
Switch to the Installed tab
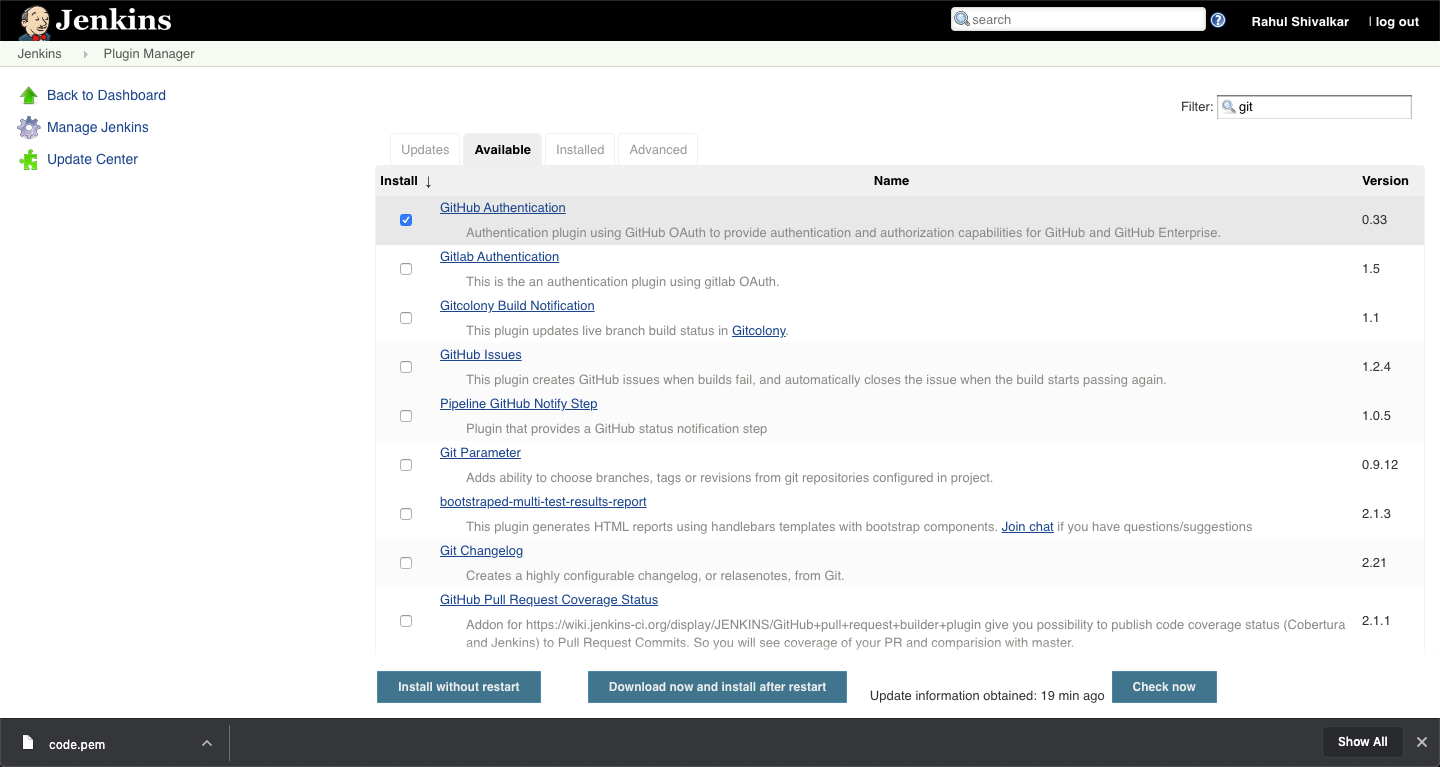click(x=579, y=149)
